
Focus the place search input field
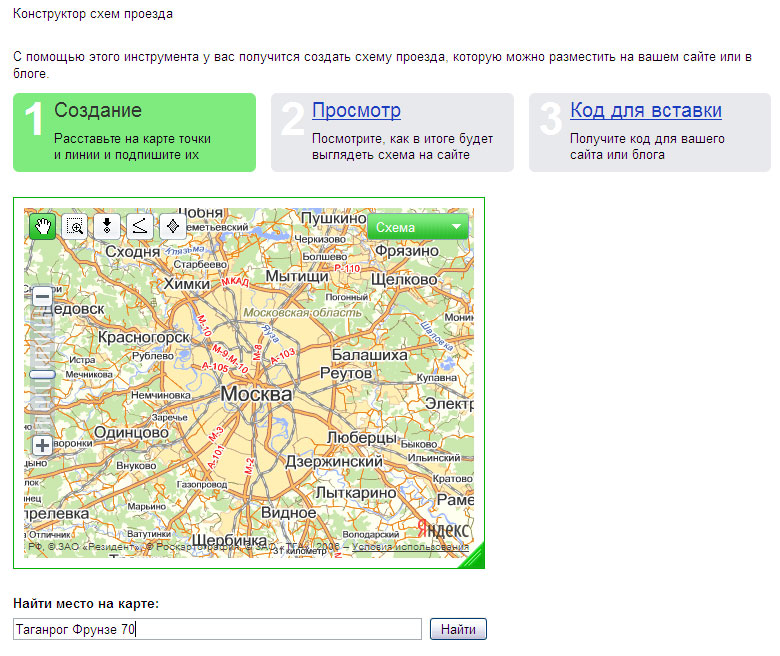[217, 629]
